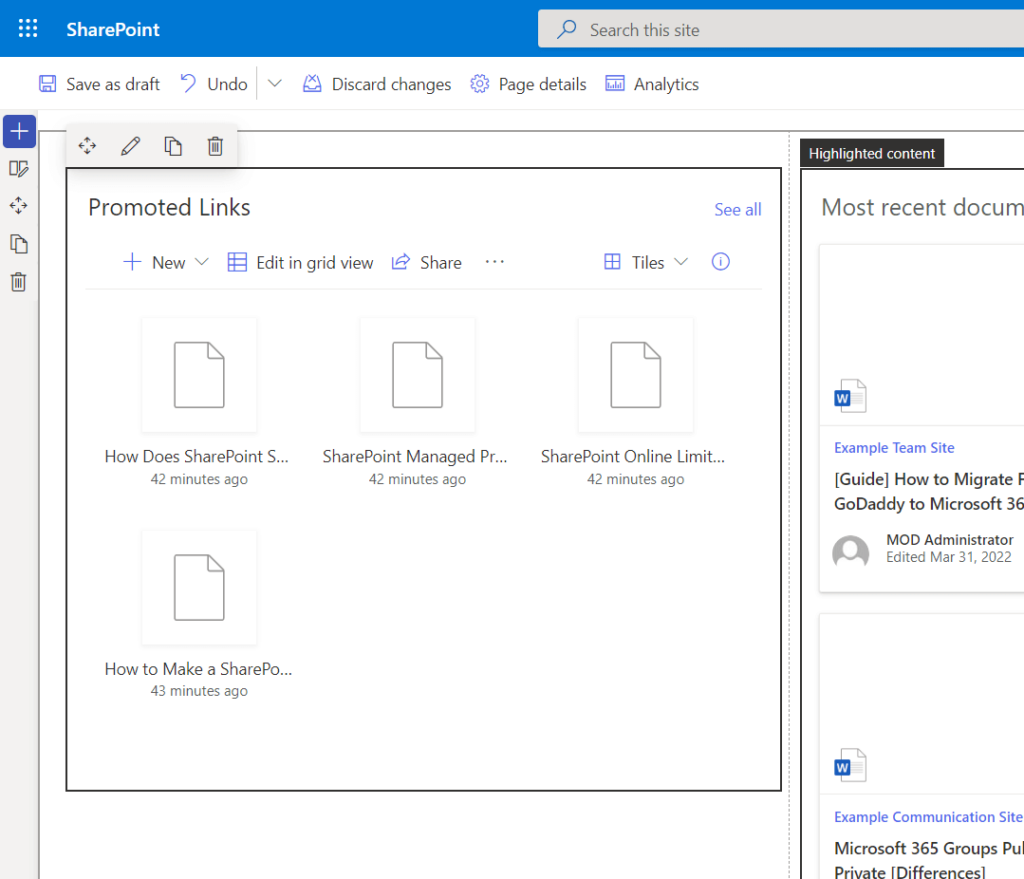The height and width of the screenshot is (879, 1024).
Task: Click How Does SharePoint S... item title
Action: 197,456
